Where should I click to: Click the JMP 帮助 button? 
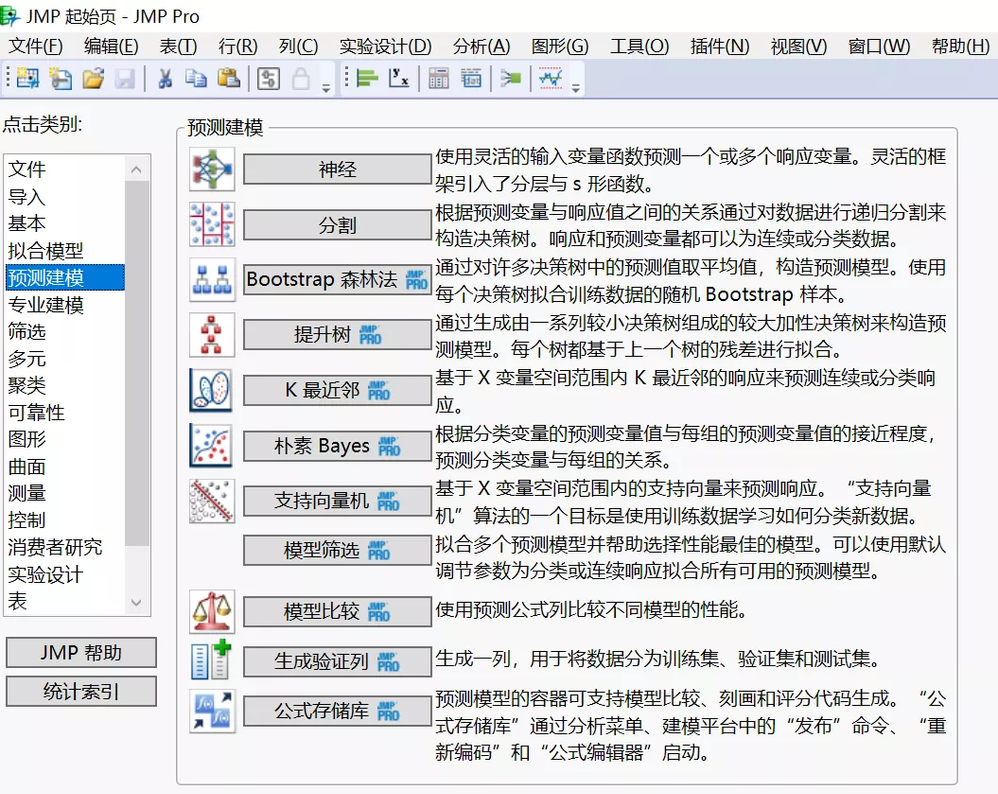point(80,653)
